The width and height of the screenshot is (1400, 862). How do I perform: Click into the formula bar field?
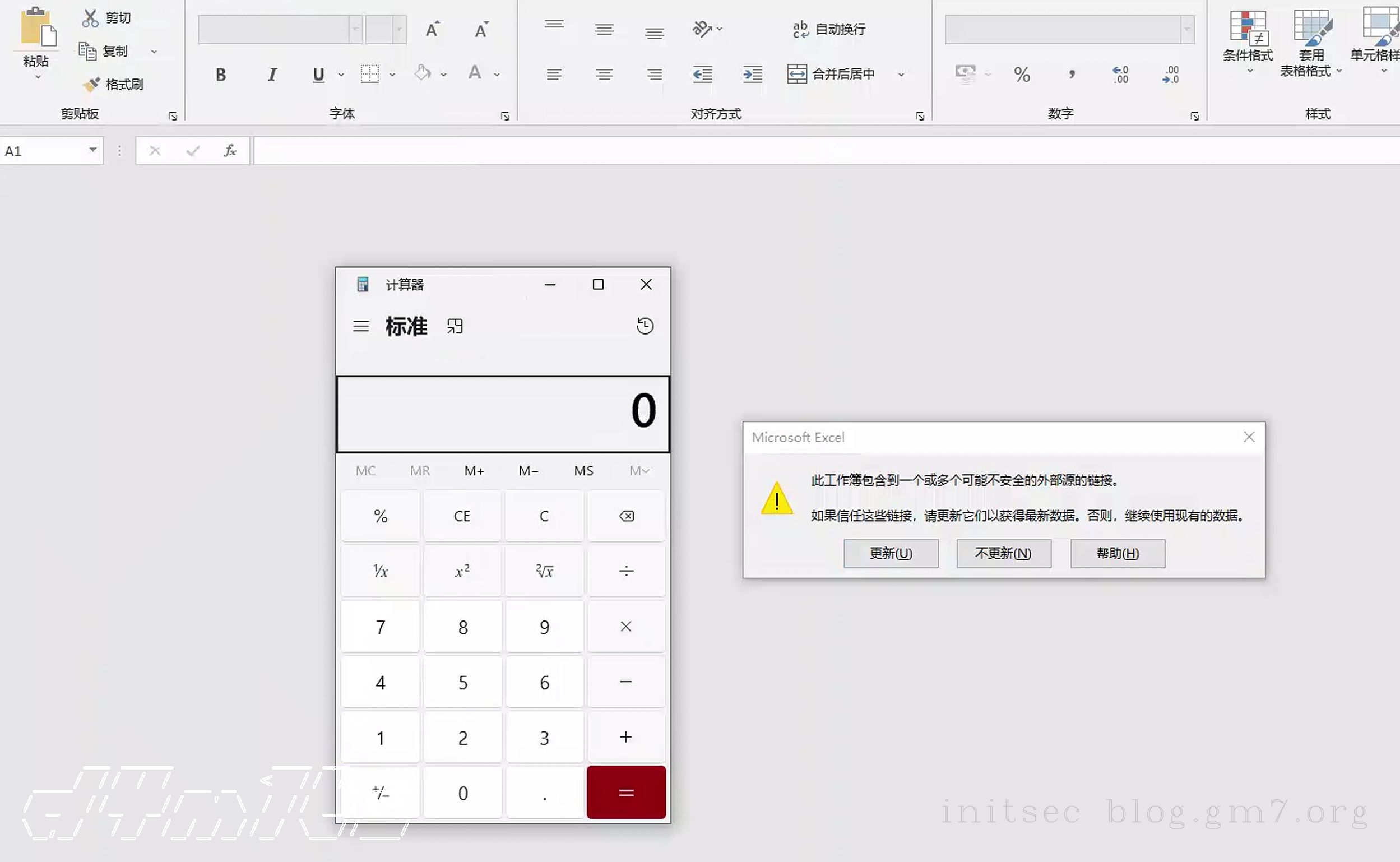(x=798, y=151)
